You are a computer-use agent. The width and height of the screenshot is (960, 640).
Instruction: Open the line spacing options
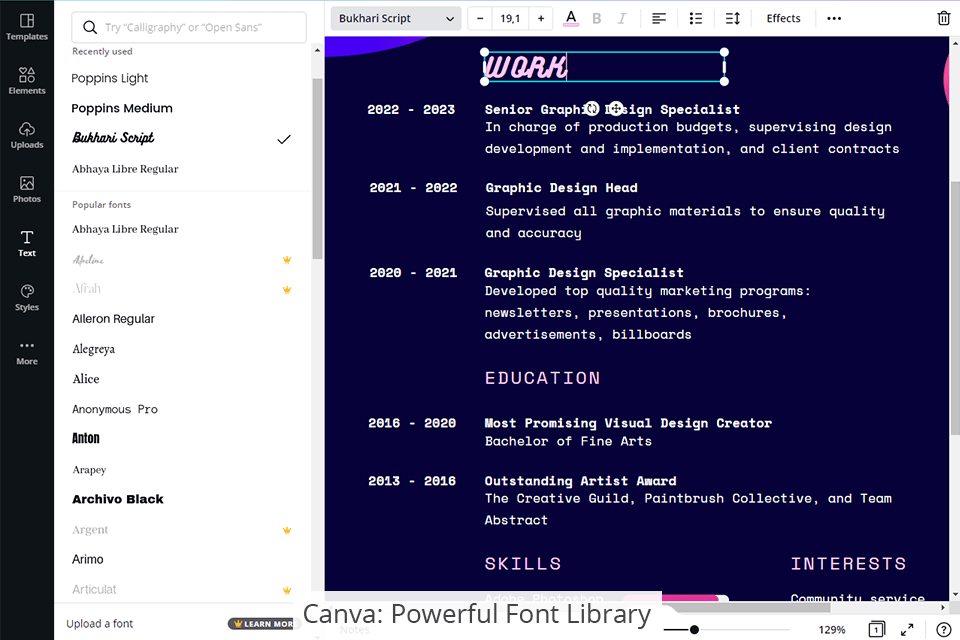(733, 18)
